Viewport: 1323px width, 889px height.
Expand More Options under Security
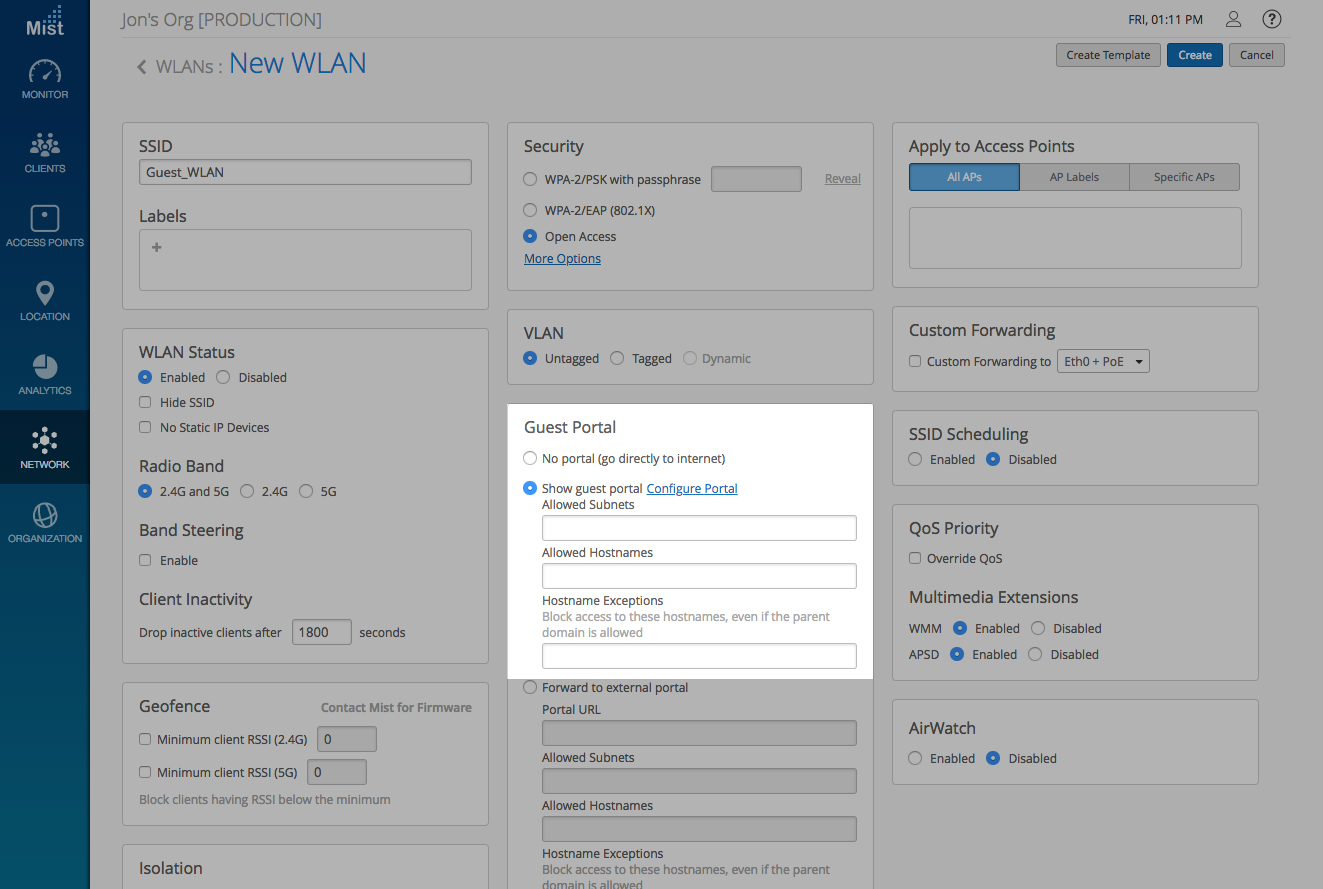[x=562, y=258]
